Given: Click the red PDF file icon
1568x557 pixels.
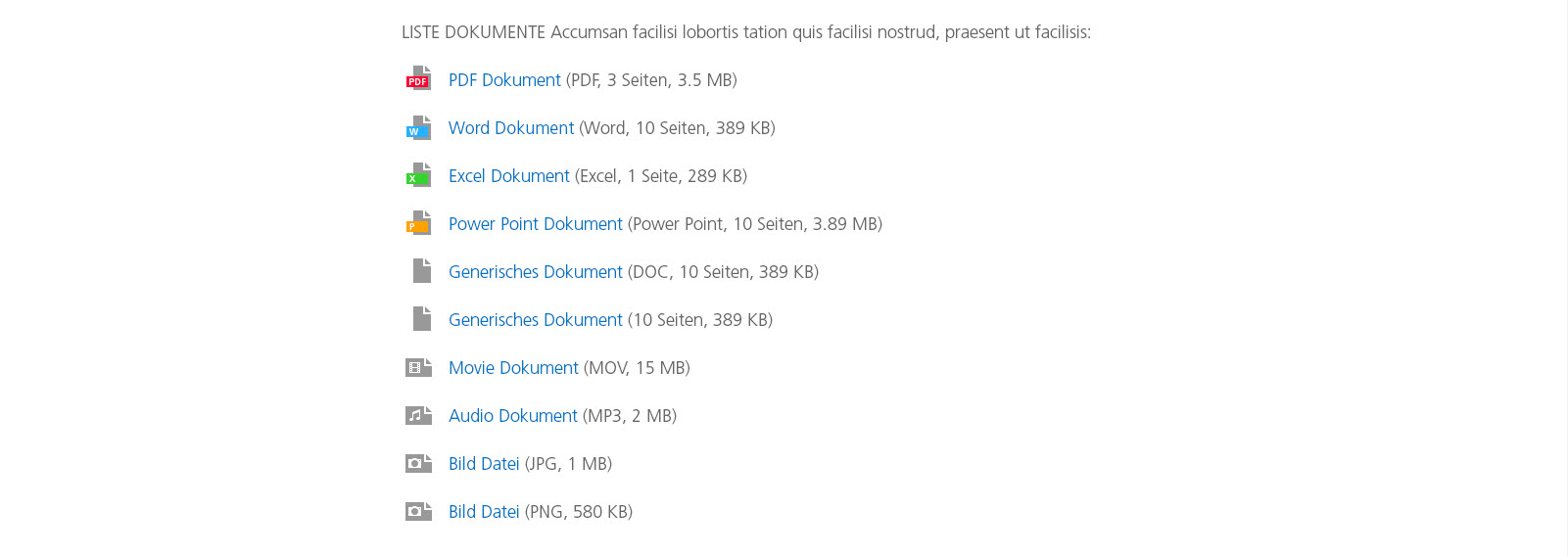Looking at the screenshot, I should 419,78.
